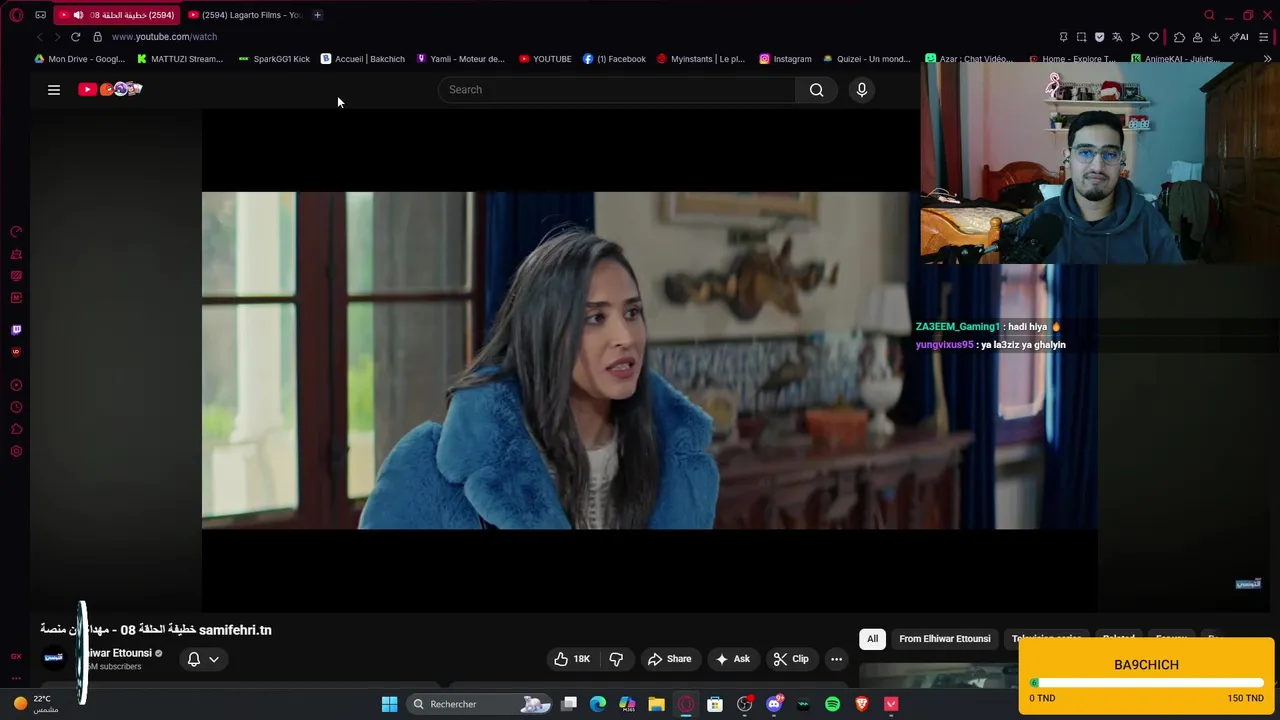1280x720 pixels.
Task: Open the Twitch icon in Opera sidebar
Action: point(16,330)
